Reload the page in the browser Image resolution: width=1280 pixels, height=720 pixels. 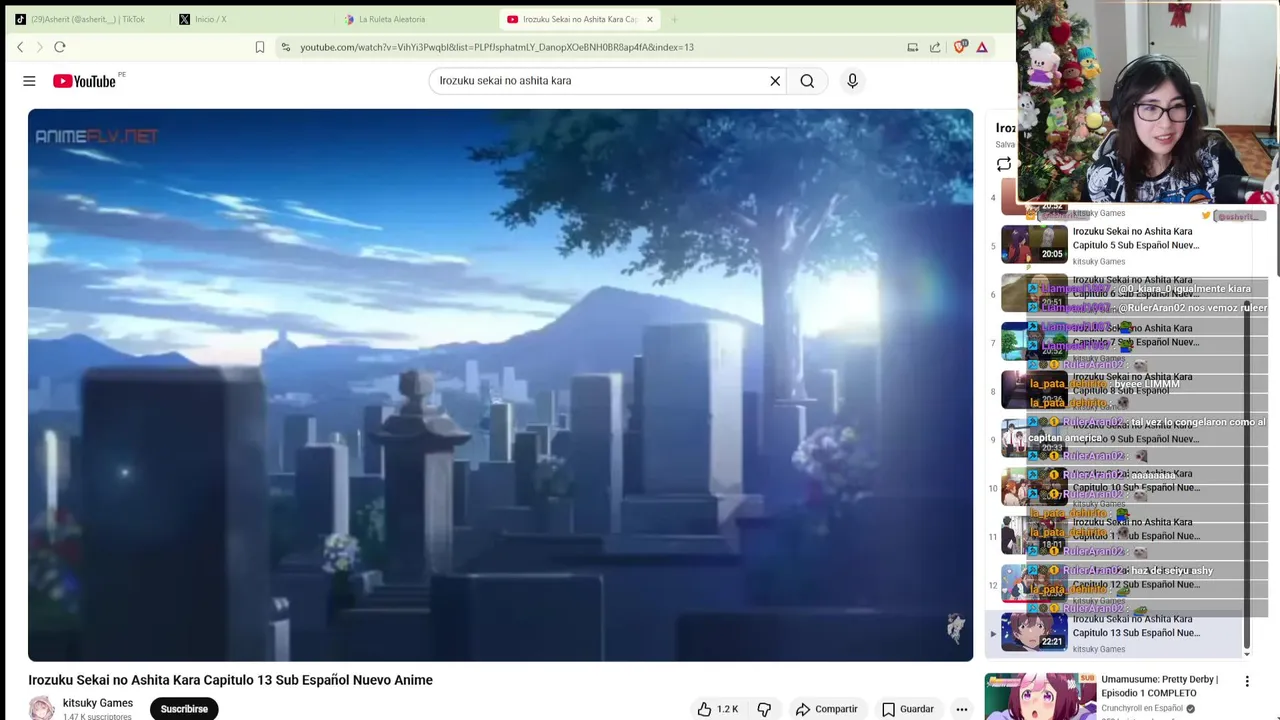[60, 47]
